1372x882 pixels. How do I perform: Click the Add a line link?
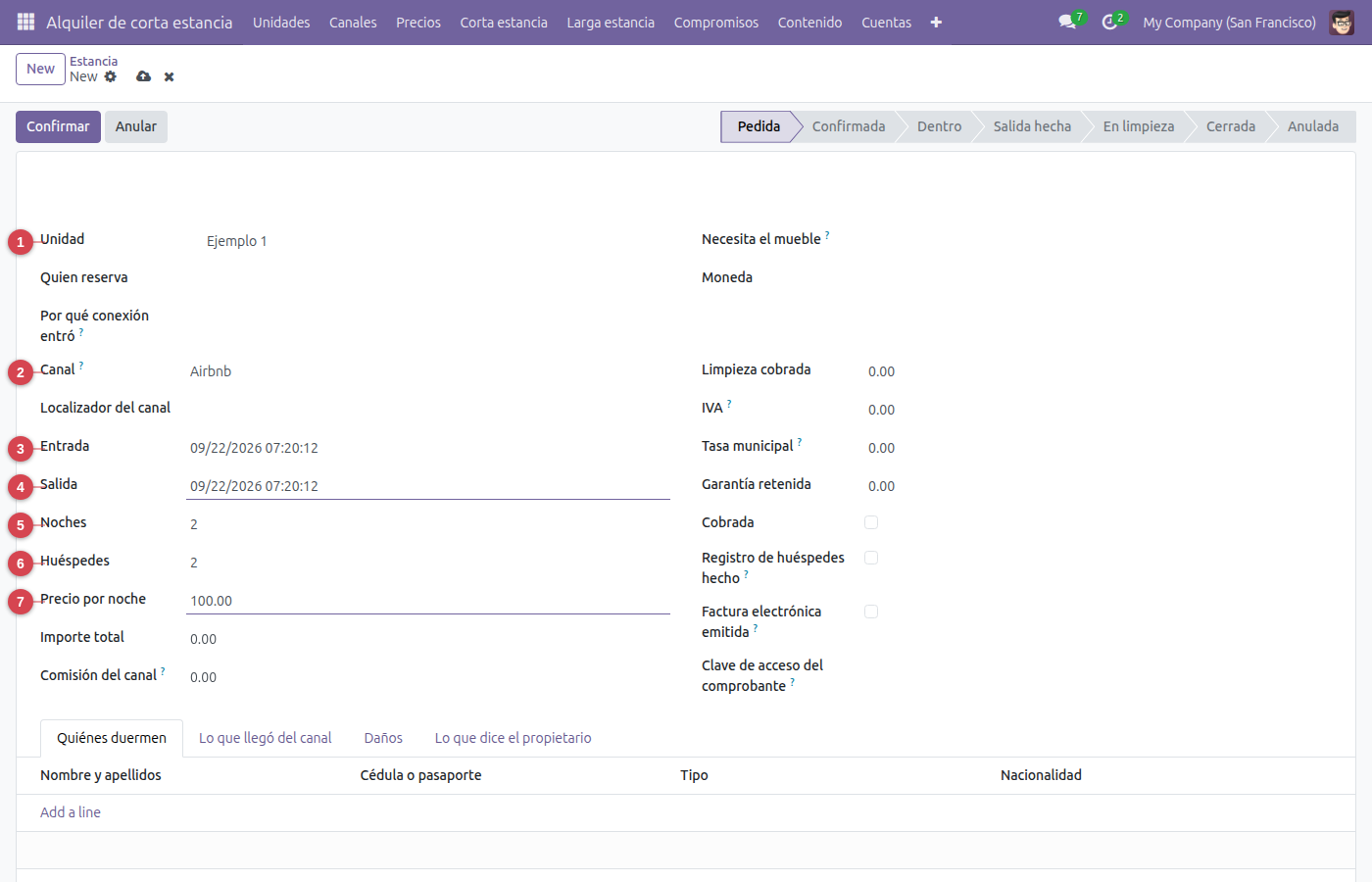pyautogui.click(x=71, y=812)
